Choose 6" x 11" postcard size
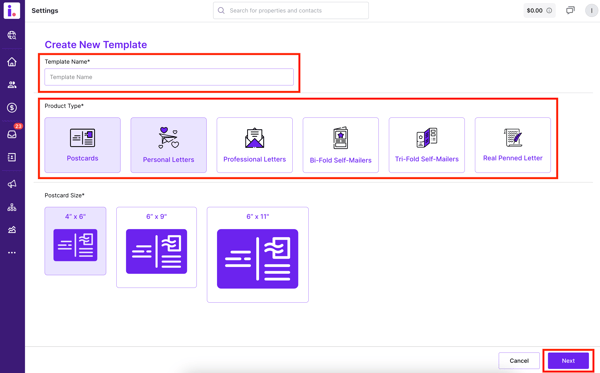 pyautogui.click(x=258, y=255)
